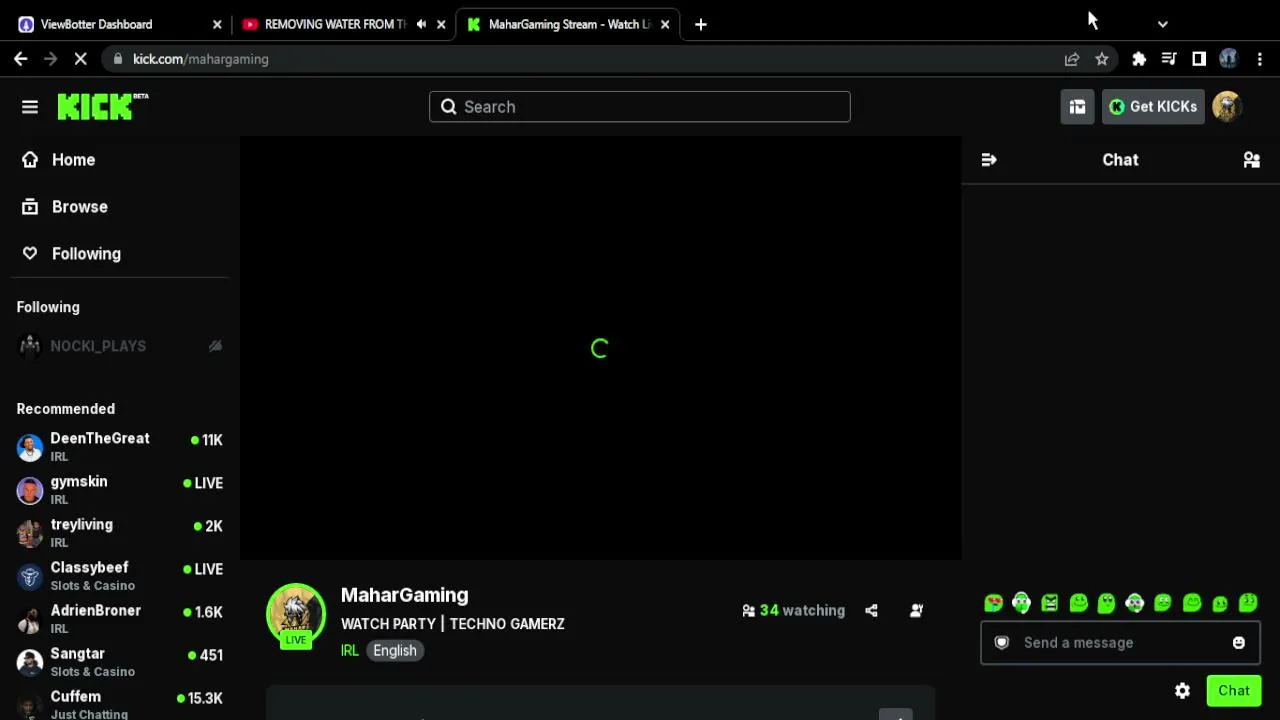Viewport: 1280px width, 720px height.
Task: Close the MaharGaming Stream tab
Action: [665, 24]
